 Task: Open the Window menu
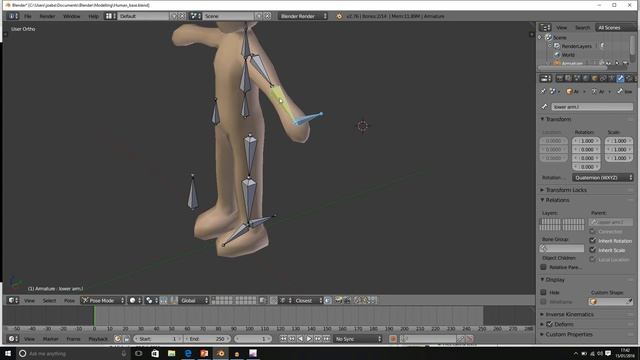tap(71, 16)
